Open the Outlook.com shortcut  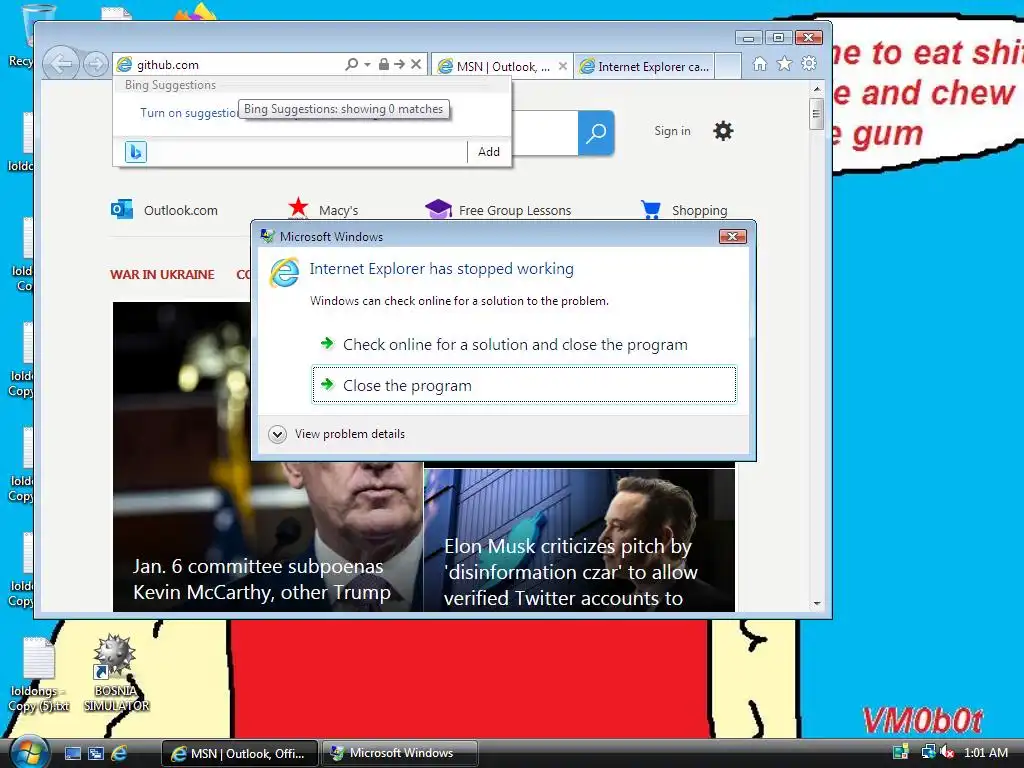(x=164, y=210)
